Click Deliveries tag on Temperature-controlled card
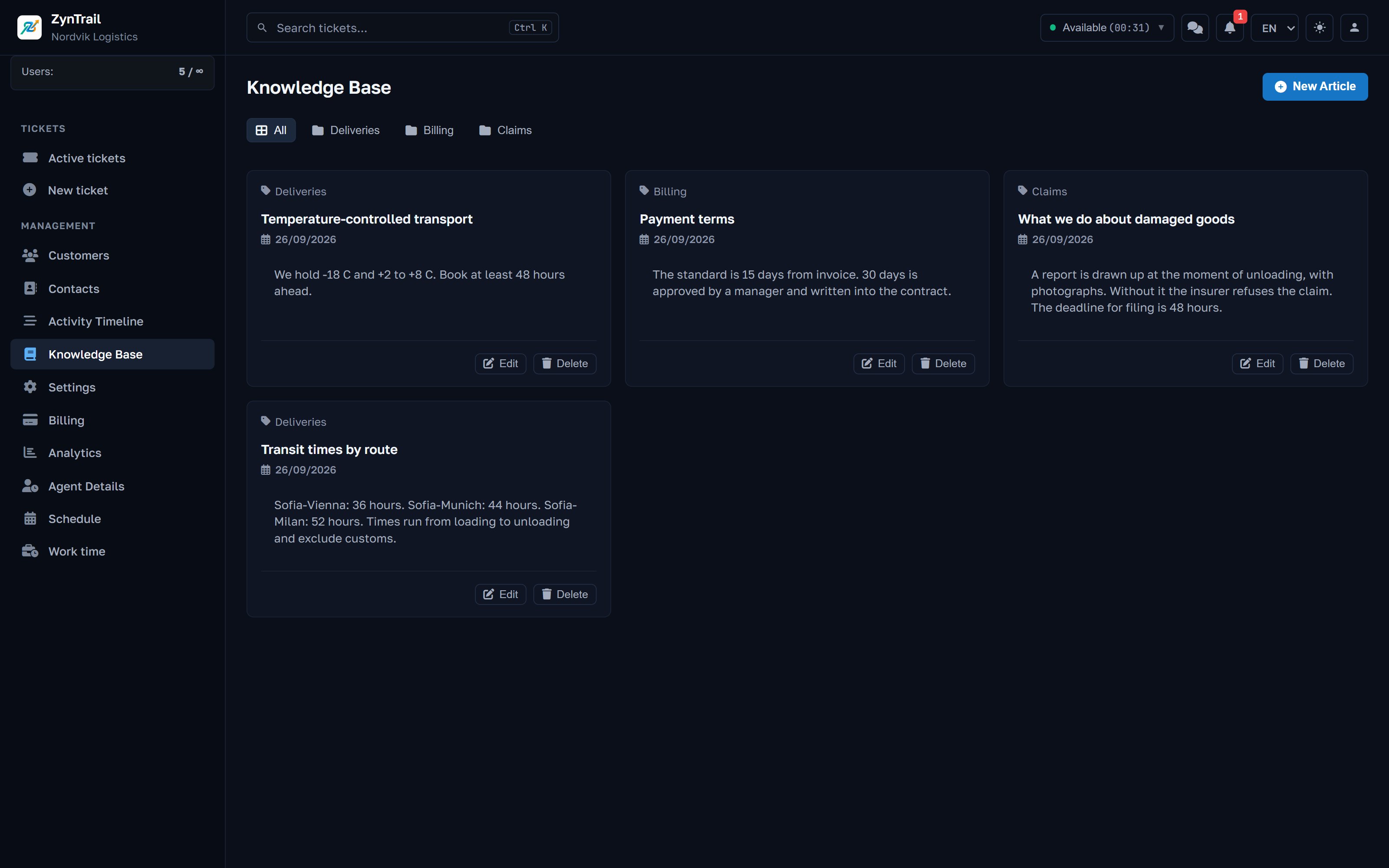This screenshot has width=1389, height=868. 293,191
